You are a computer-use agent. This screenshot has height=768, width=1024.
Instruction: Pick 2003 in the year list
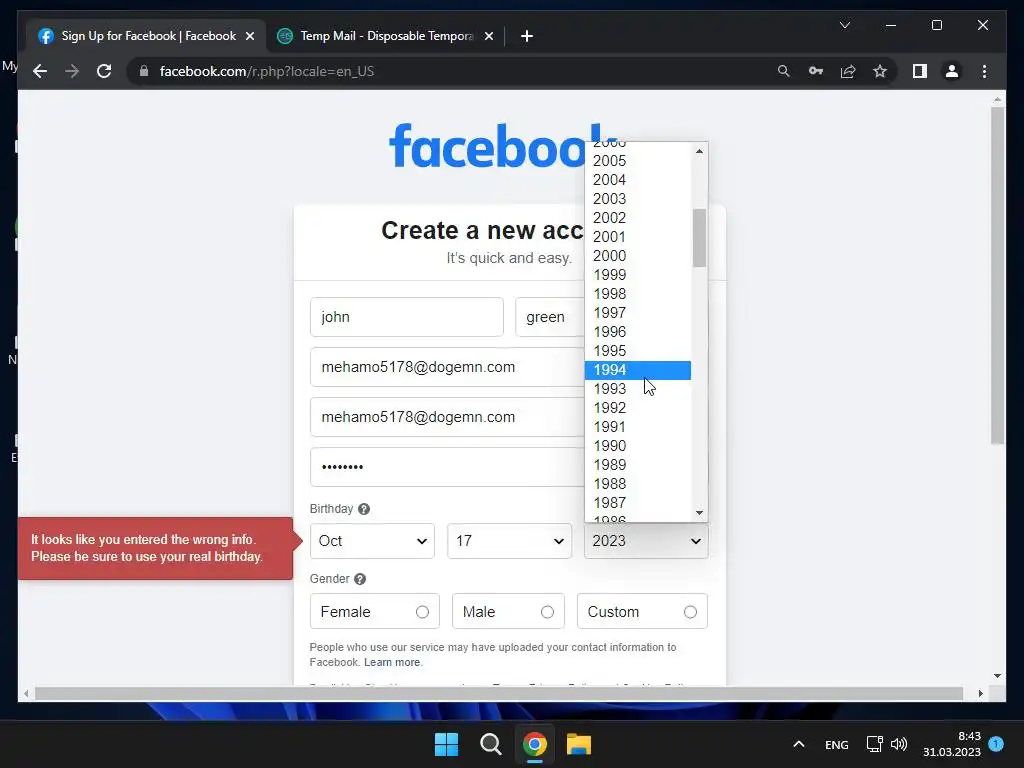(x=638, y=199)
